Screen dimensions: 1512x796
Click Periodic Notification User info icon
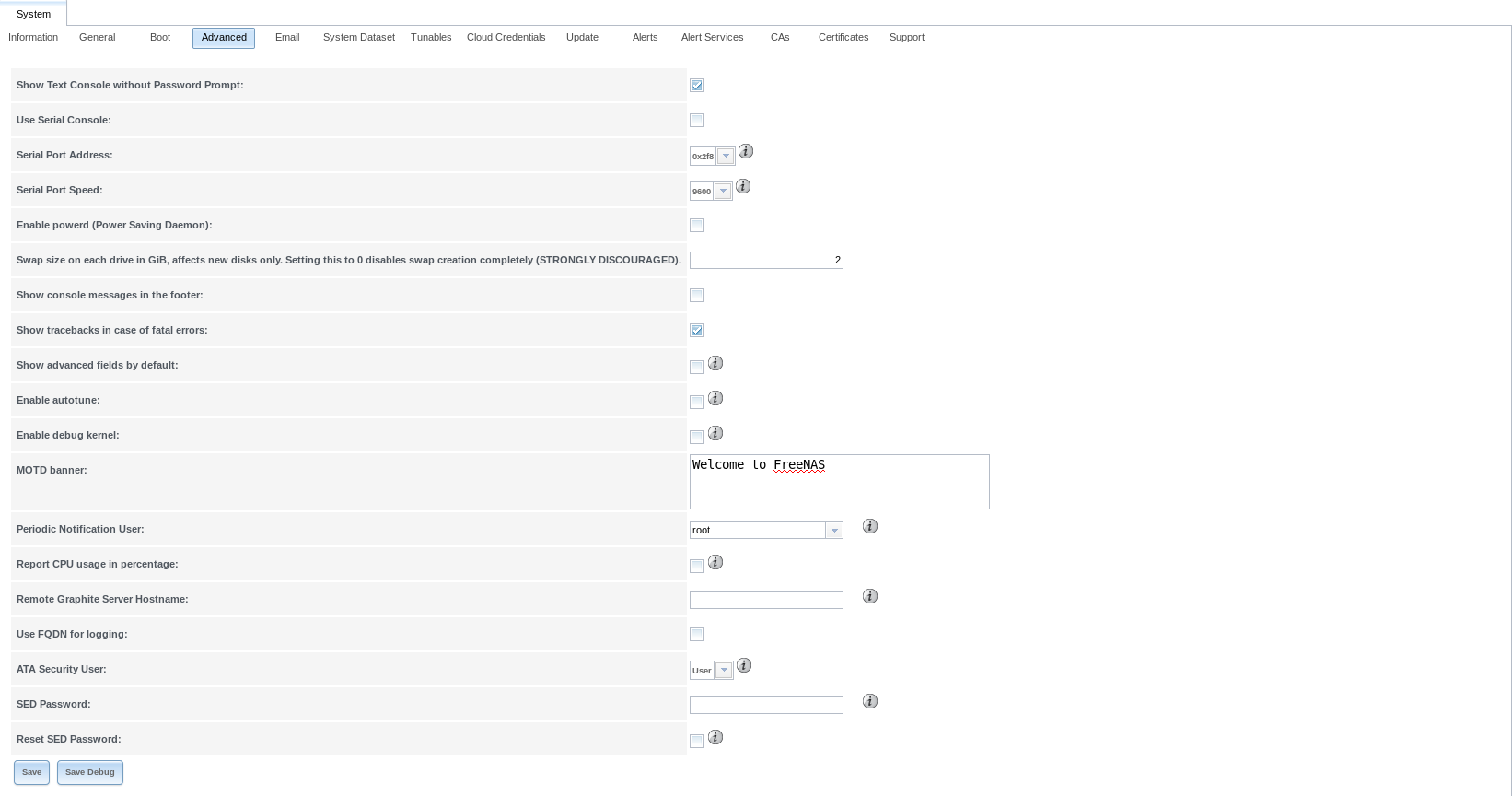870,526
